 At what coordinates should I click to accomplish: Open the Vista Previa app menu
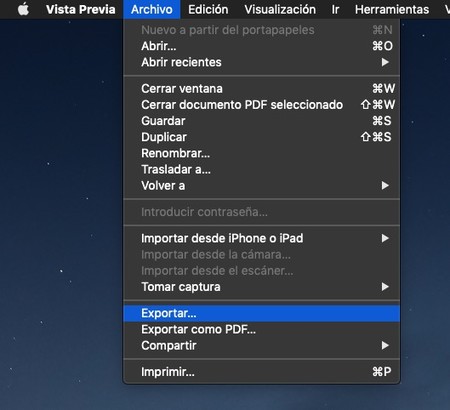(81, 9)
